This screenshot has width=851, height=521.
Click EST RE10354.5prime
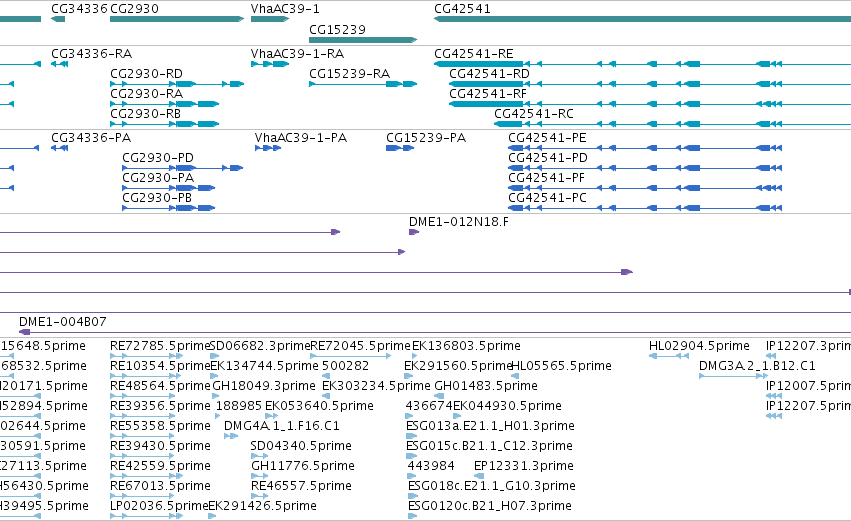(x=160, y=366)
